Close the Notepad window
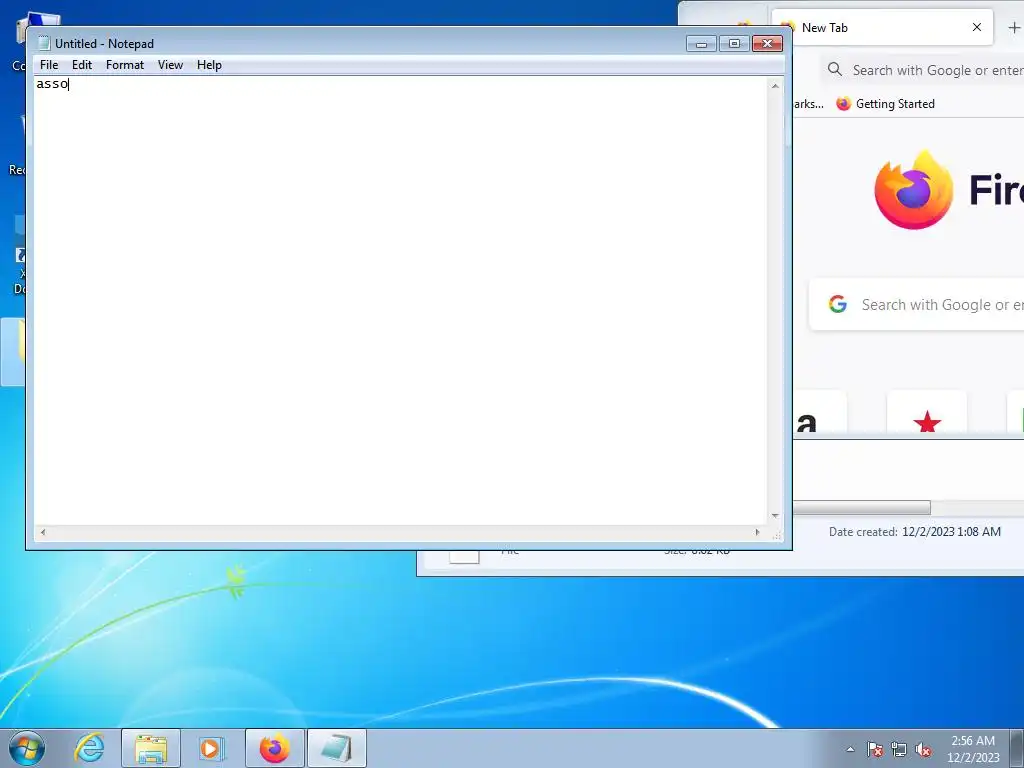Screen dimensions: 1024x768 click(767, 44)
